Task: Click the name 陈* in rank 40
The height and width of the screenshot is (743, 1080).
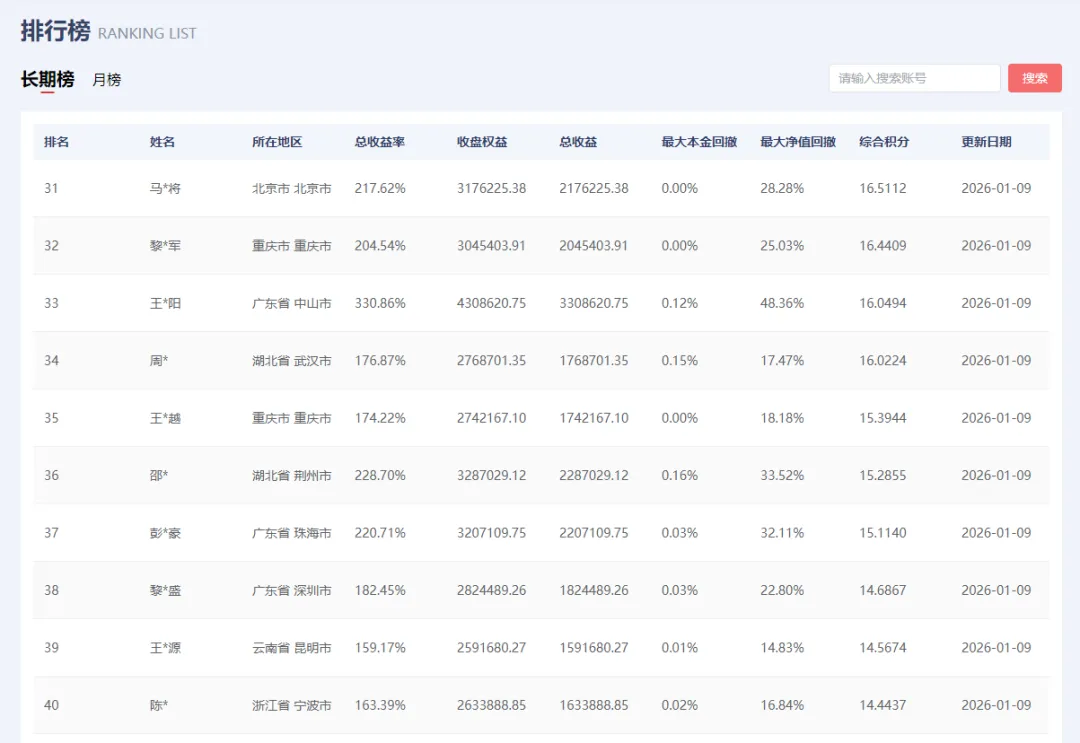Action: pyautogui.click(x=159, y=705)
